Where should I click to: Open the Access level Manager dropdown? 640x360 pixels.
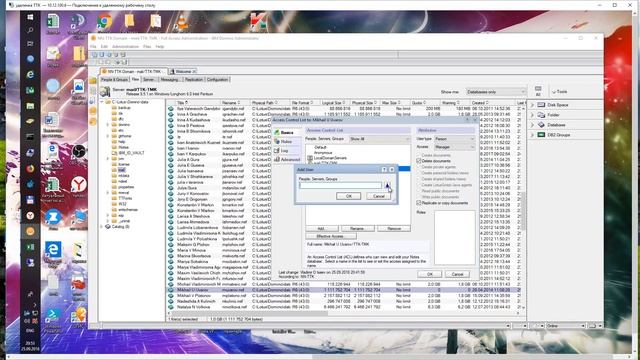[x=454, y=147]
